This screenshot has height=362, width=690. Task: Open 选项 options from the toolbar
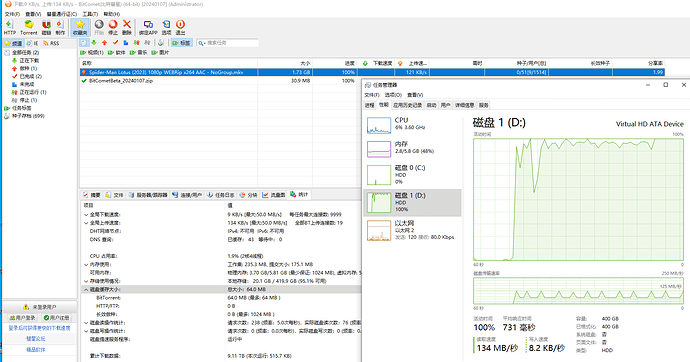(166, 27)
